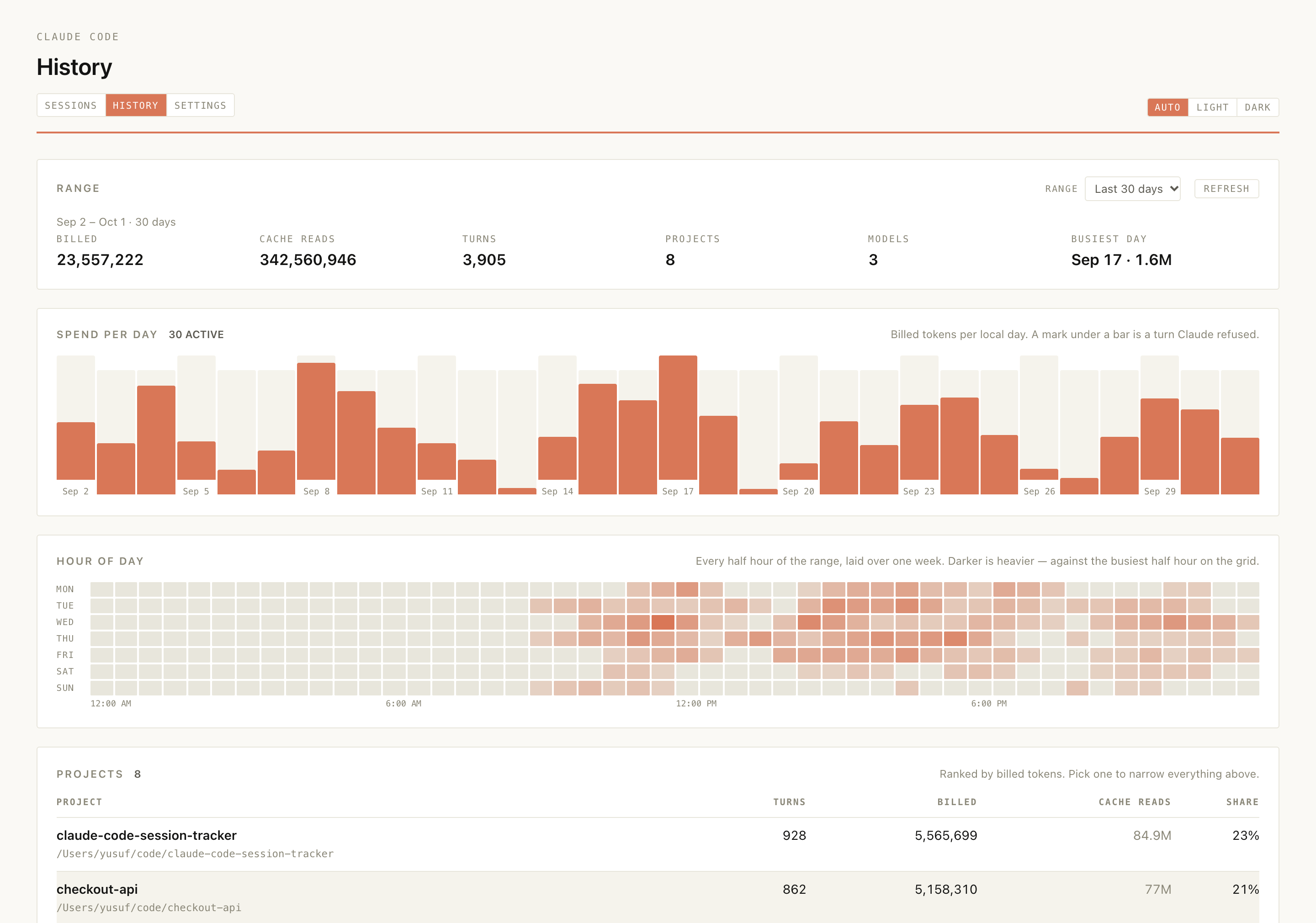Select the Sep 8 bar in spend chart
1316x923 pixels.
coord(316,421)
